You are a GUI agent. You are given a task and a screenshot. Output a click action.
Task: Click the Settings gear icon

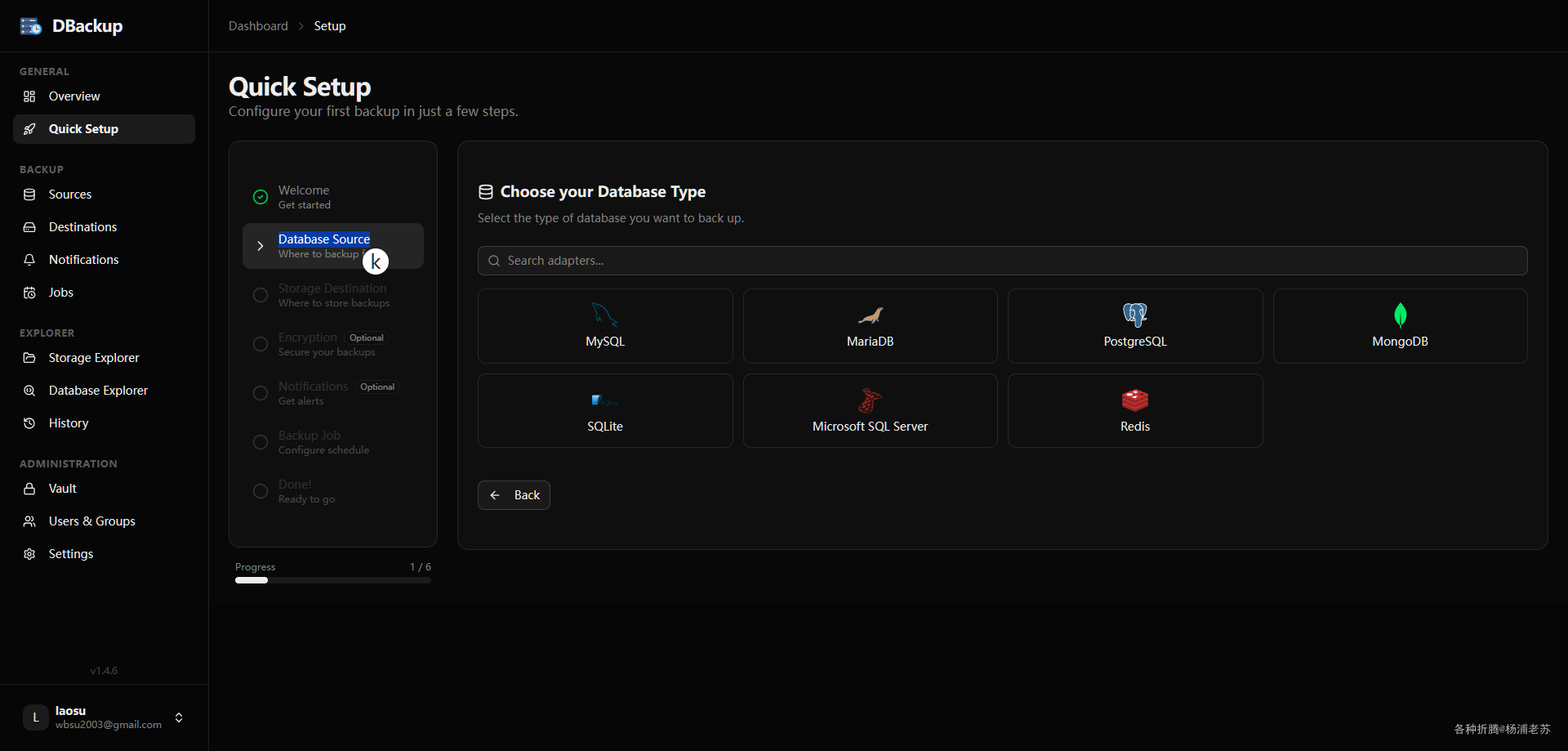point(29,554)
